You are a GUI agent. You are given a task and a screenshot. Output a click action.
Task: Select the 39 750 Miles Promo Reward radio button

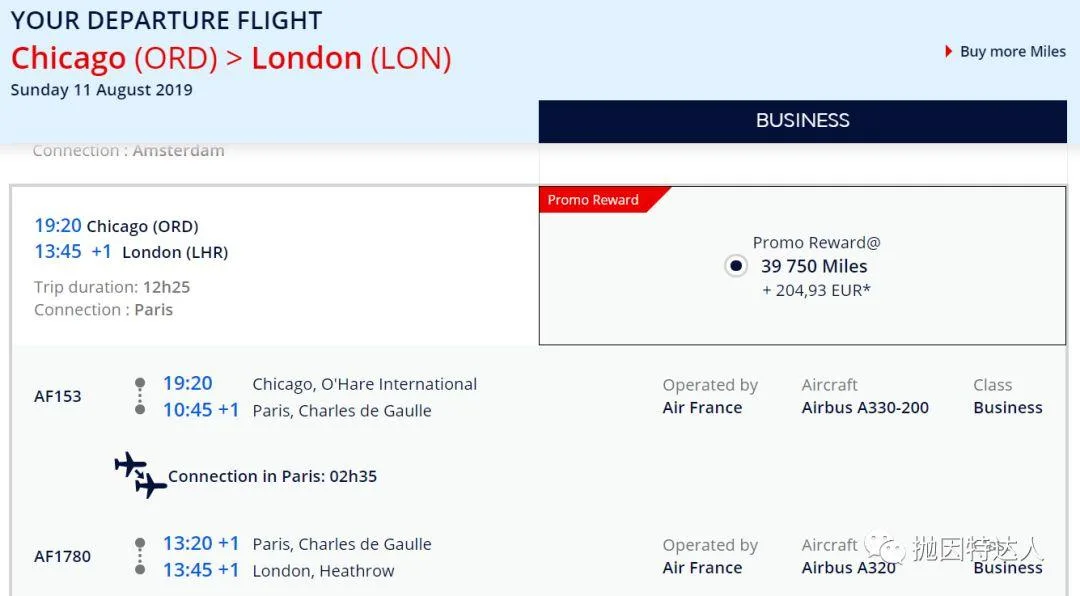736,266
